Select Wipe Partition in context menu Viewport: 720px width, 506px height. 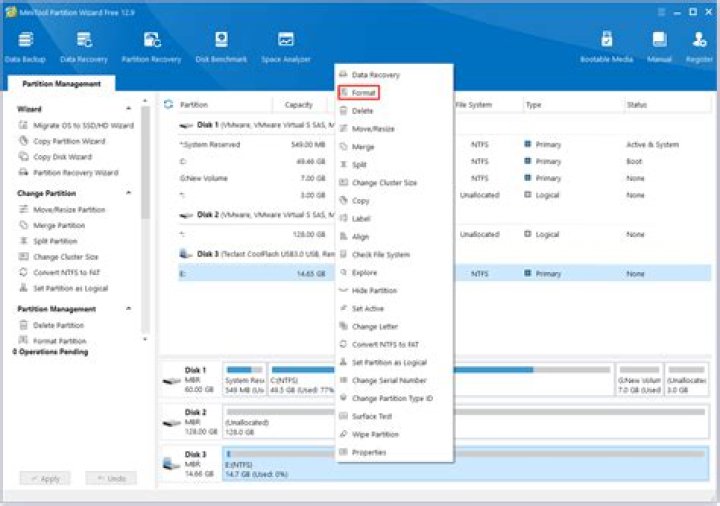(375, 434)
